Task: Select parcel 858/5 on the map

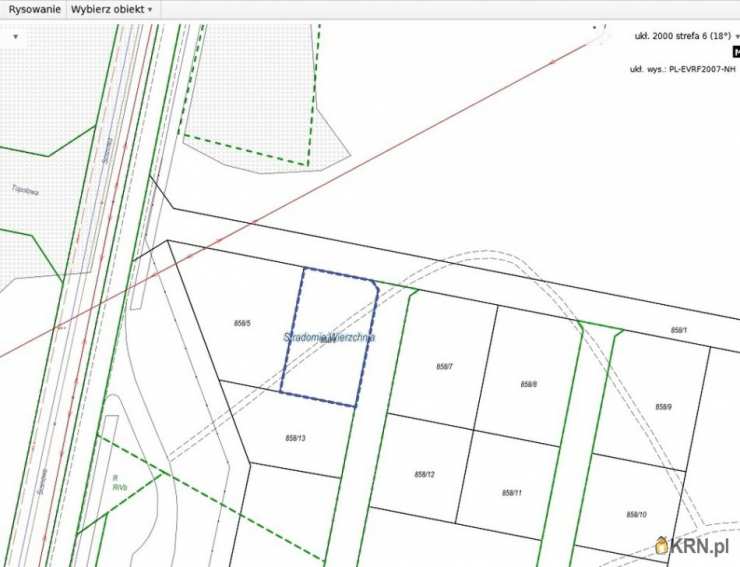Action: click(241, 323)
